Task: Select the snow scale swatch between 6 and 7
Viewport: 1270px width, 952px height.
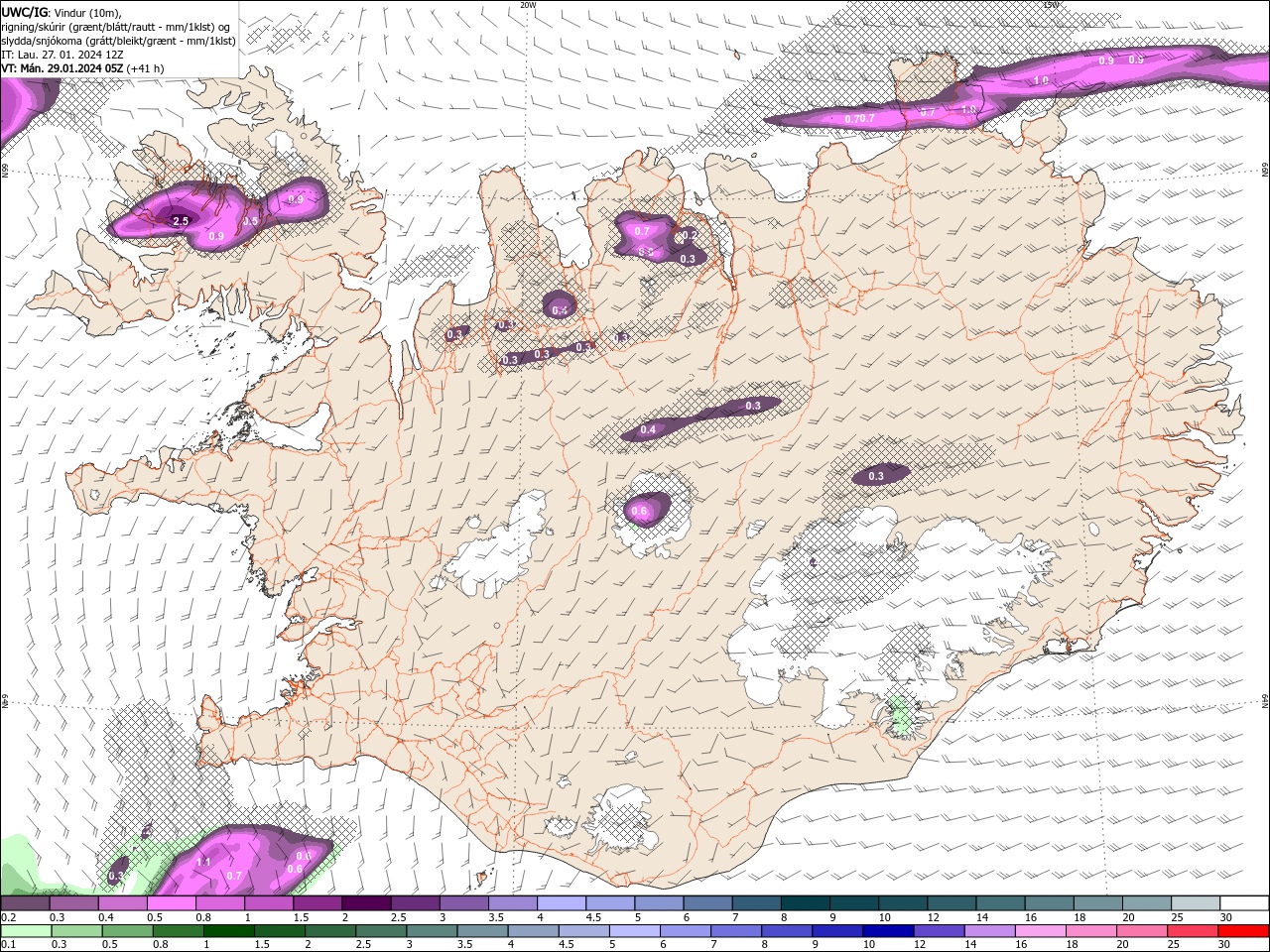Action: point(707,903)
